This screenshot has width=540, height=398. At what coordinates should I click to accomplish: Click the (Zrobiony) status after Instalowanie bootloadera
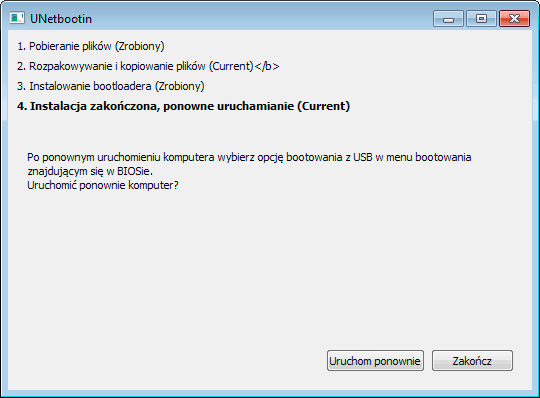pos(179,86)
